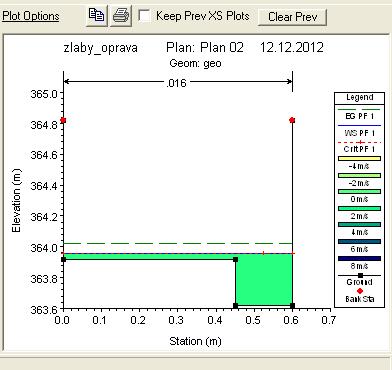Copy the plot to the clipboard icon
The image size is (392, 370).
97,15
